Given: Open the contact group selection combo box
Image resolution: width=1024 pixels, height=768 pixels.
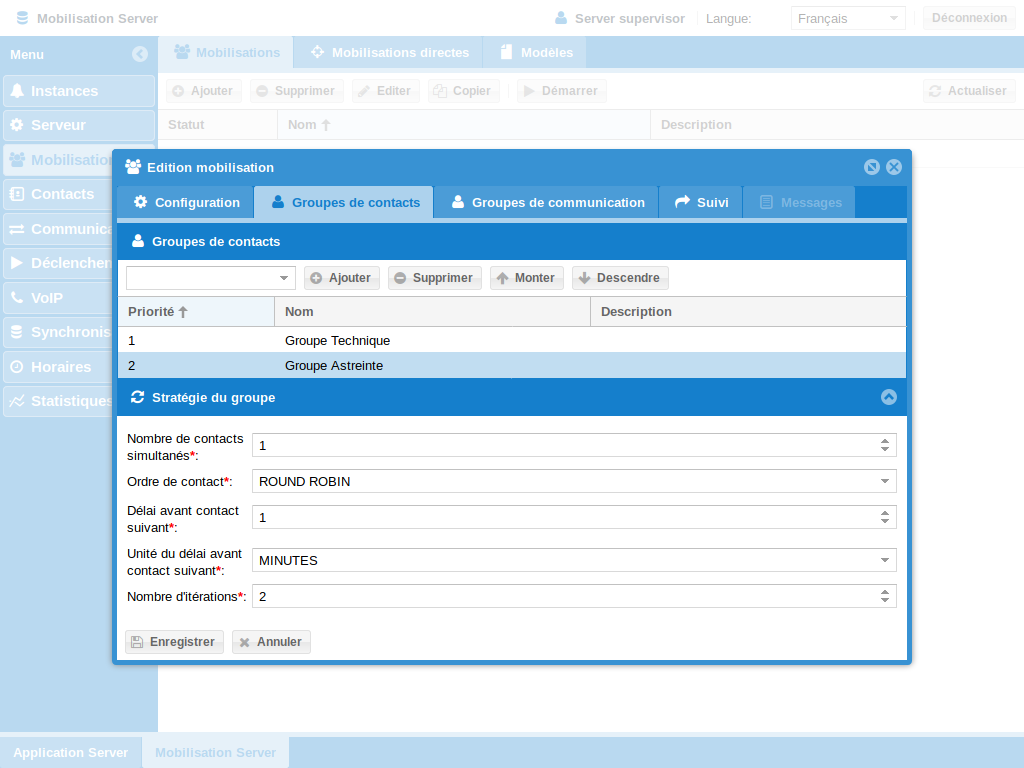Looking at the screenshot, I should point(211,278).
